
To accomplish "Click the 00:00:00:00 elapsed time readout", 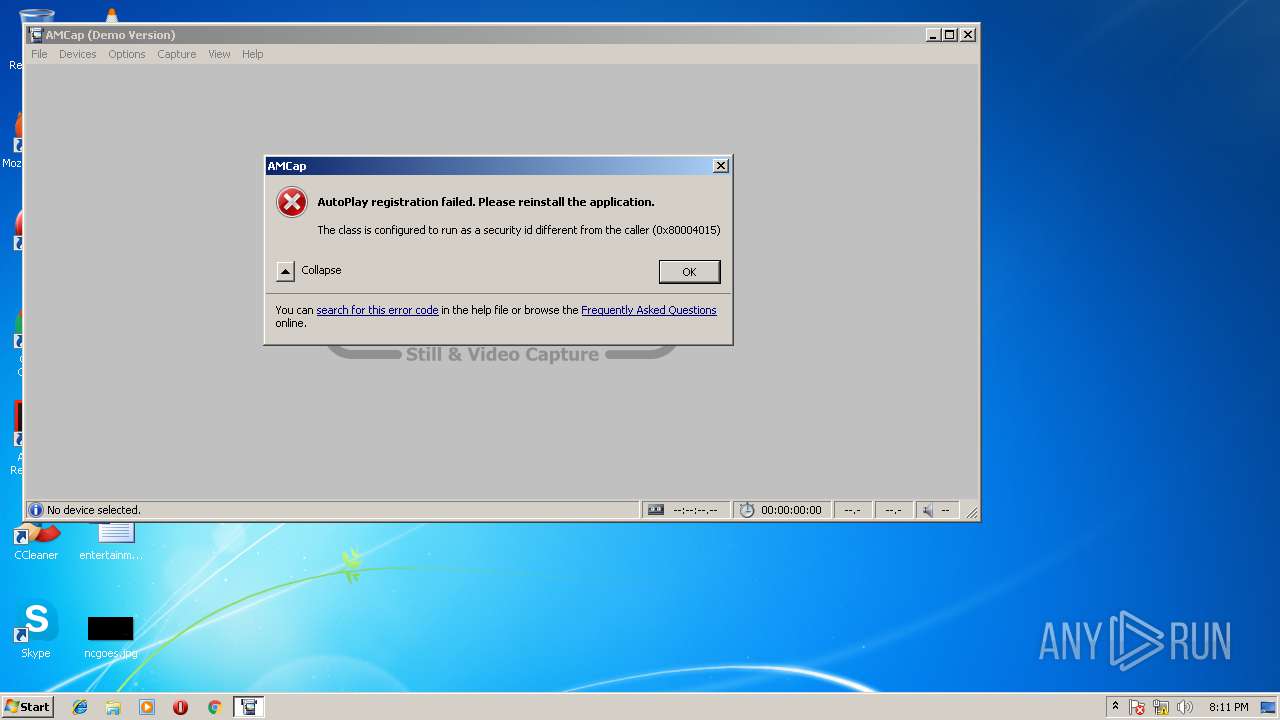I will [791, 510].
